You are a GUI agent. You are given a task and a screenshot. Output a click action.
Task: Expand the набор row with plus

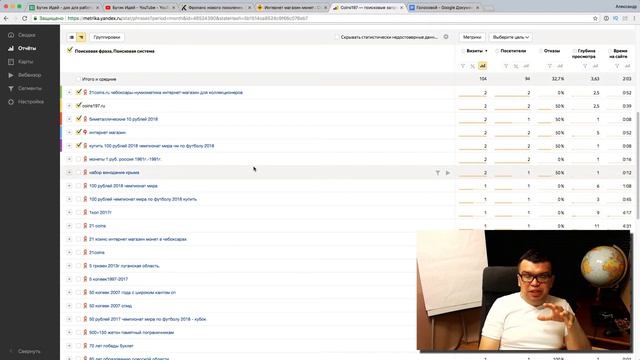(x=69, y=173)
